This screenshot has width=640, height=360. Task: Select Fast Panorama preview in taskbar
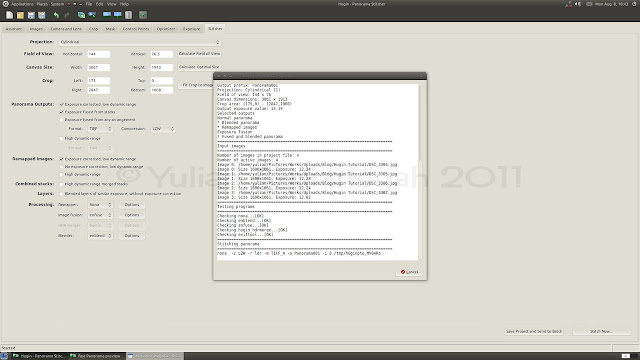pyautogui.click(x=96, y=356)
